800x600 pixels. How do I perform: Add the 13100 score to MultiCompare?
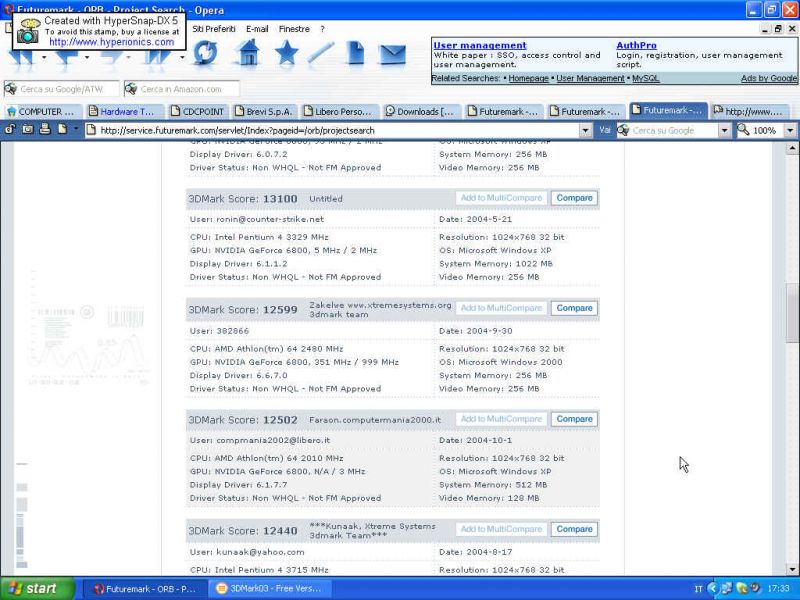point(502,198)
